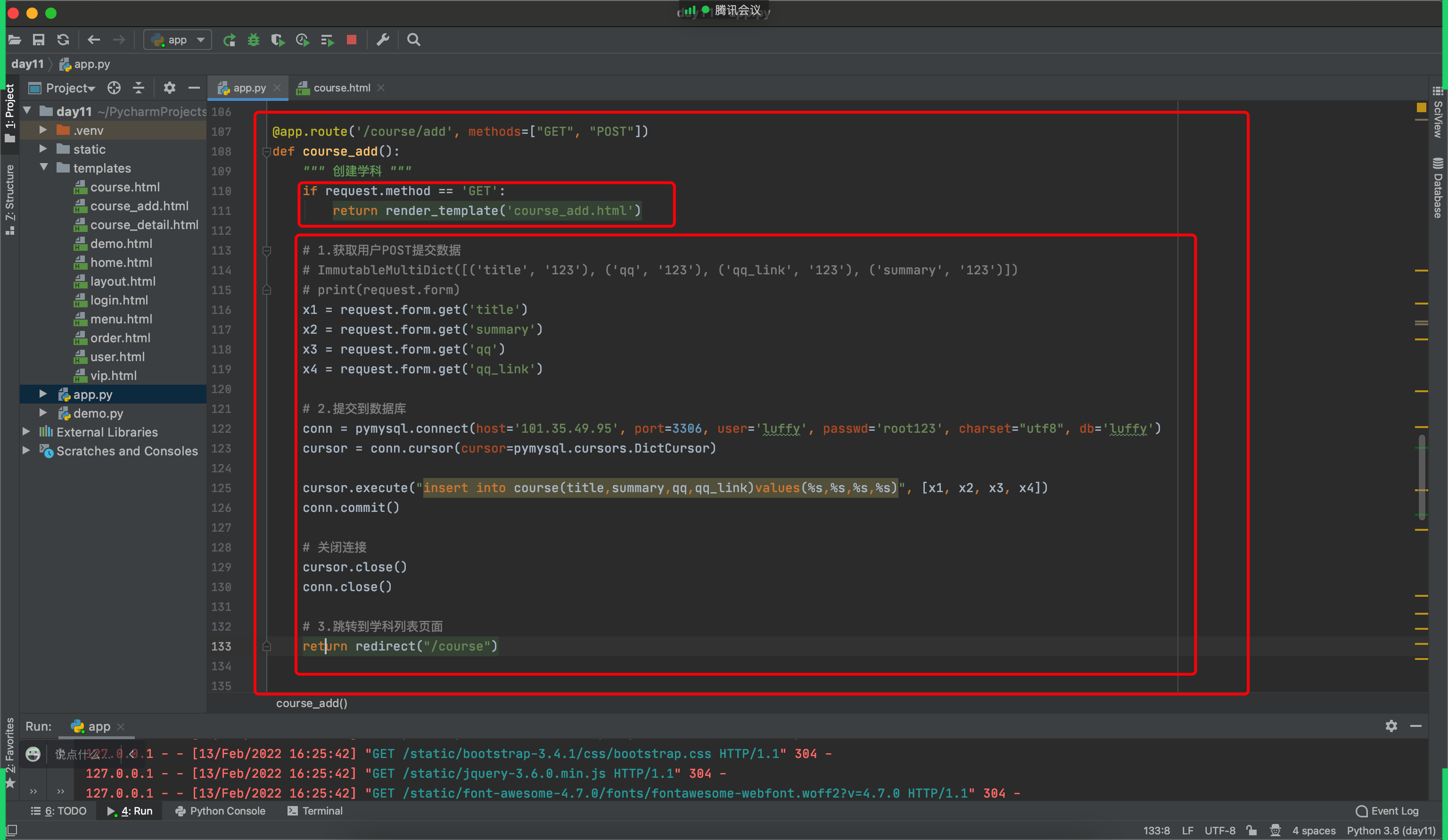
Task: Save all files with the disk icon
Action: click(x=39, y=40)
